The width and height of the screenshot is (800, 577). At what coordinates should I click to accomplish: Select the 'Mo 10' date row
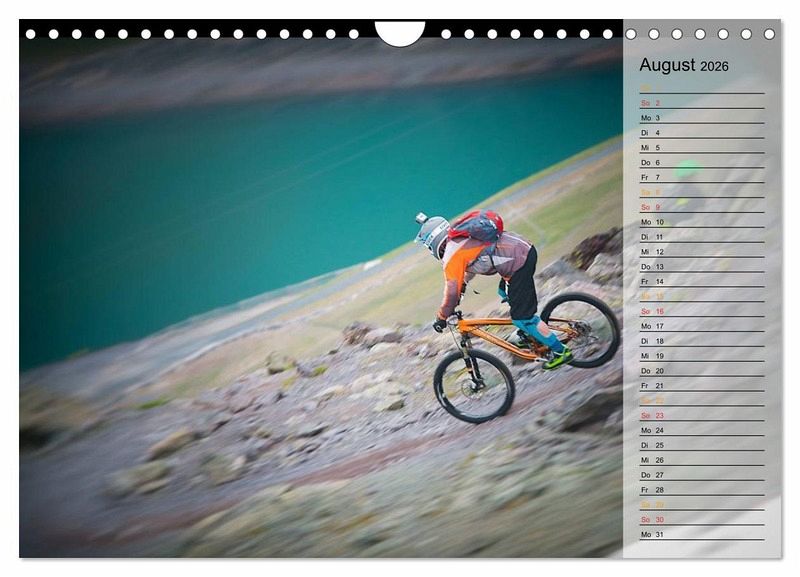(x=702, y=222)
